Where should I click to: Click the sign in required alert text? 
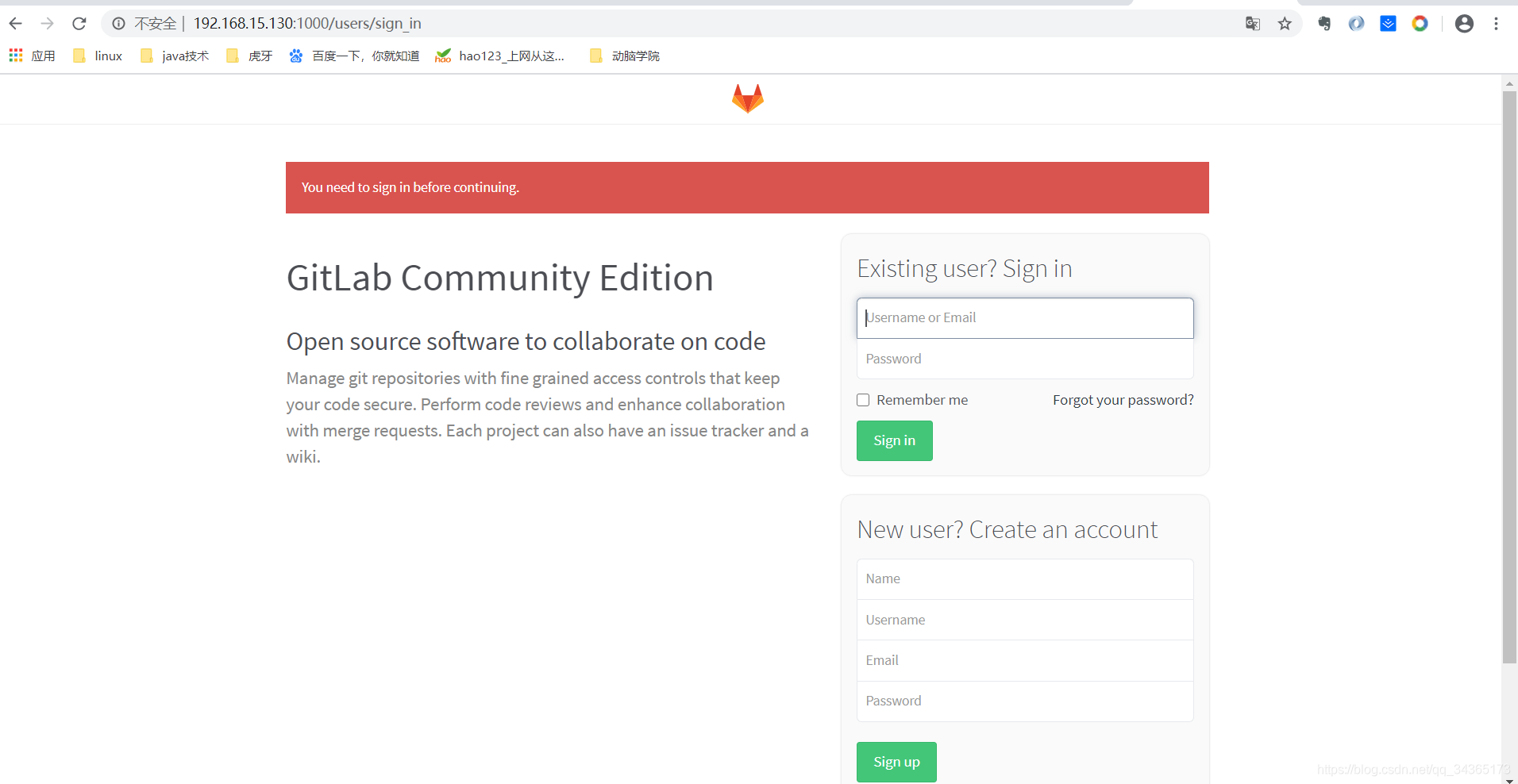[x=410, y=187]
